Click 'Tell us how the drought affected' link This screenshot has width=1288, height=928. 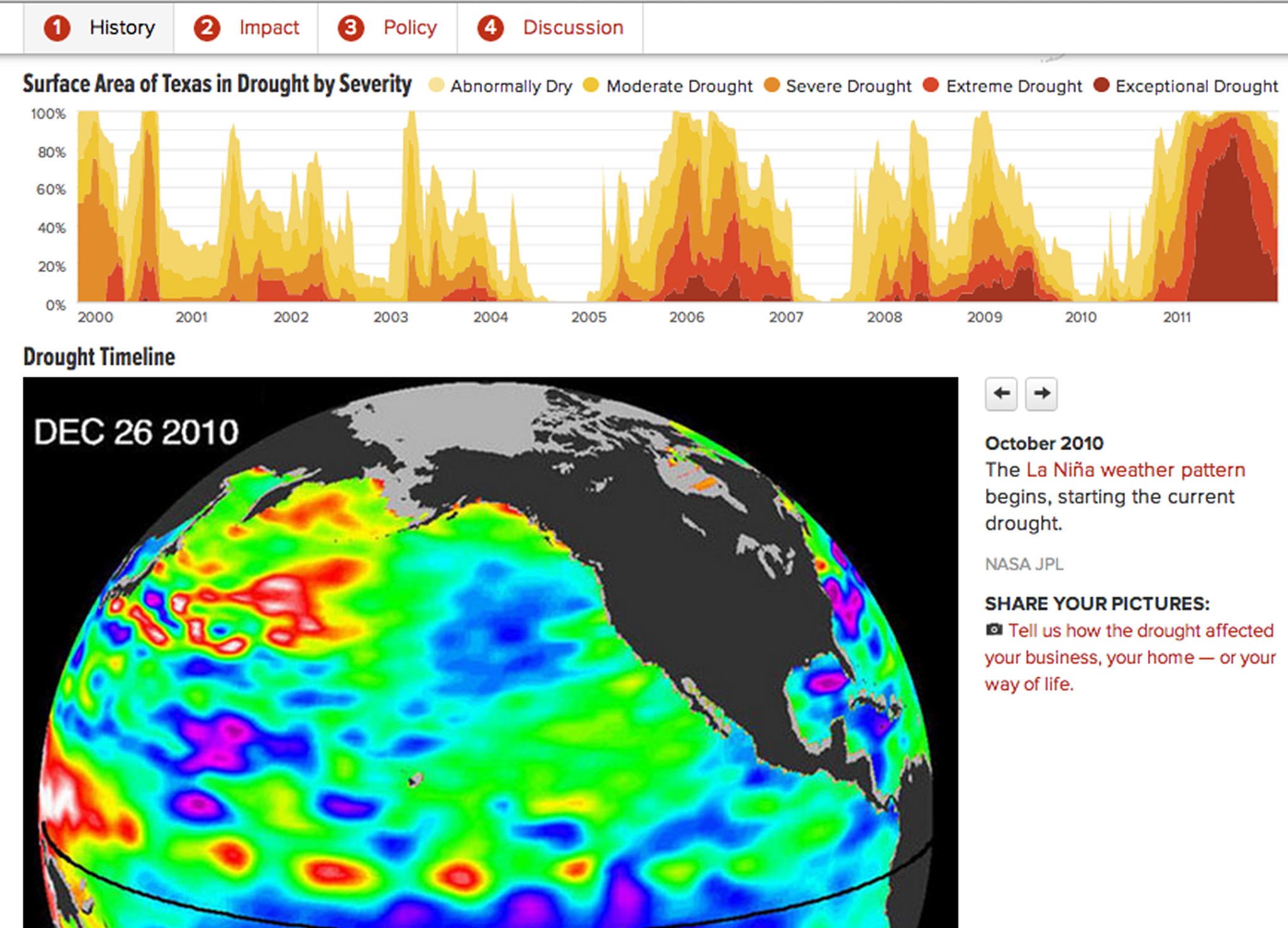tap(1140, 631)
